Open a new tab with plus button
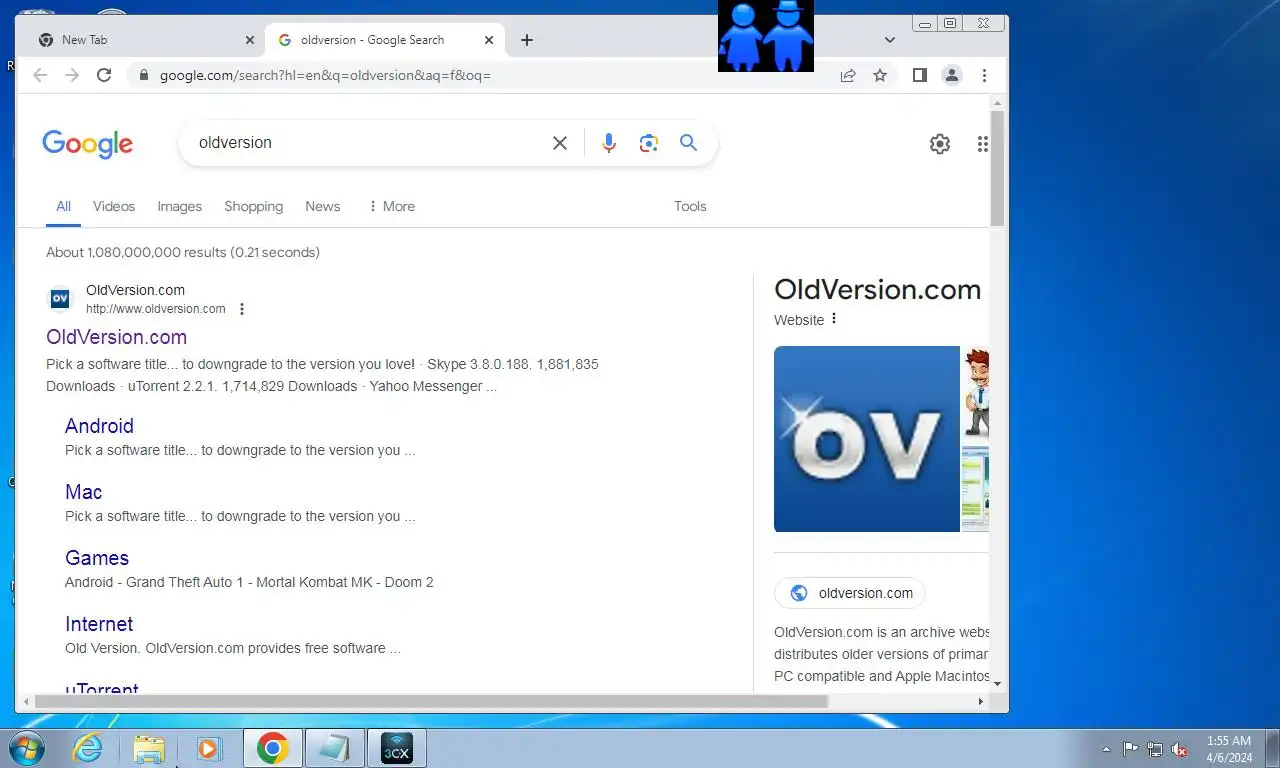Image resolution: width=1280 pixels, height=768 pixels. click(x=527, y=40)
